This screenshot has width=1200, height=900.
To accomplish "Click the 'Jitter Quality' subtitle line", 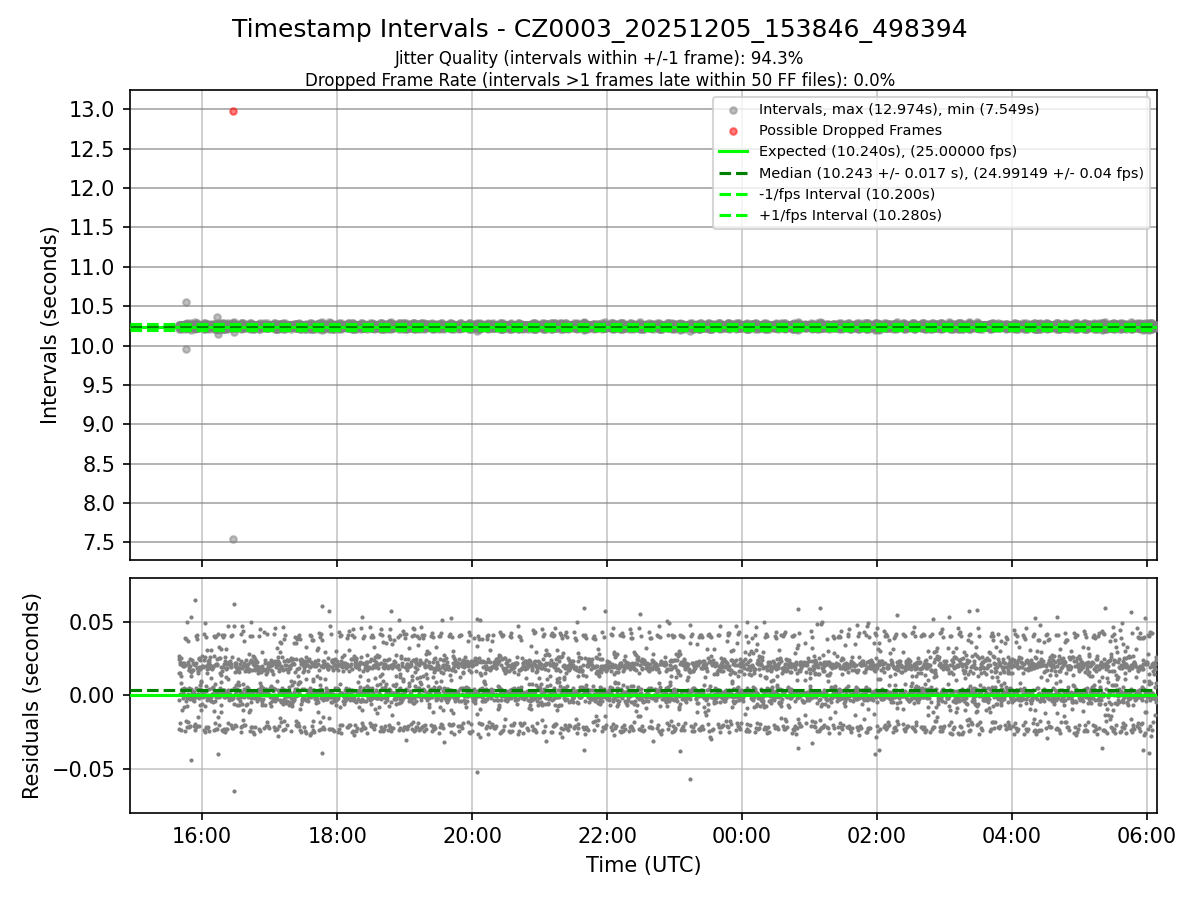I will [x=599, y=58].
